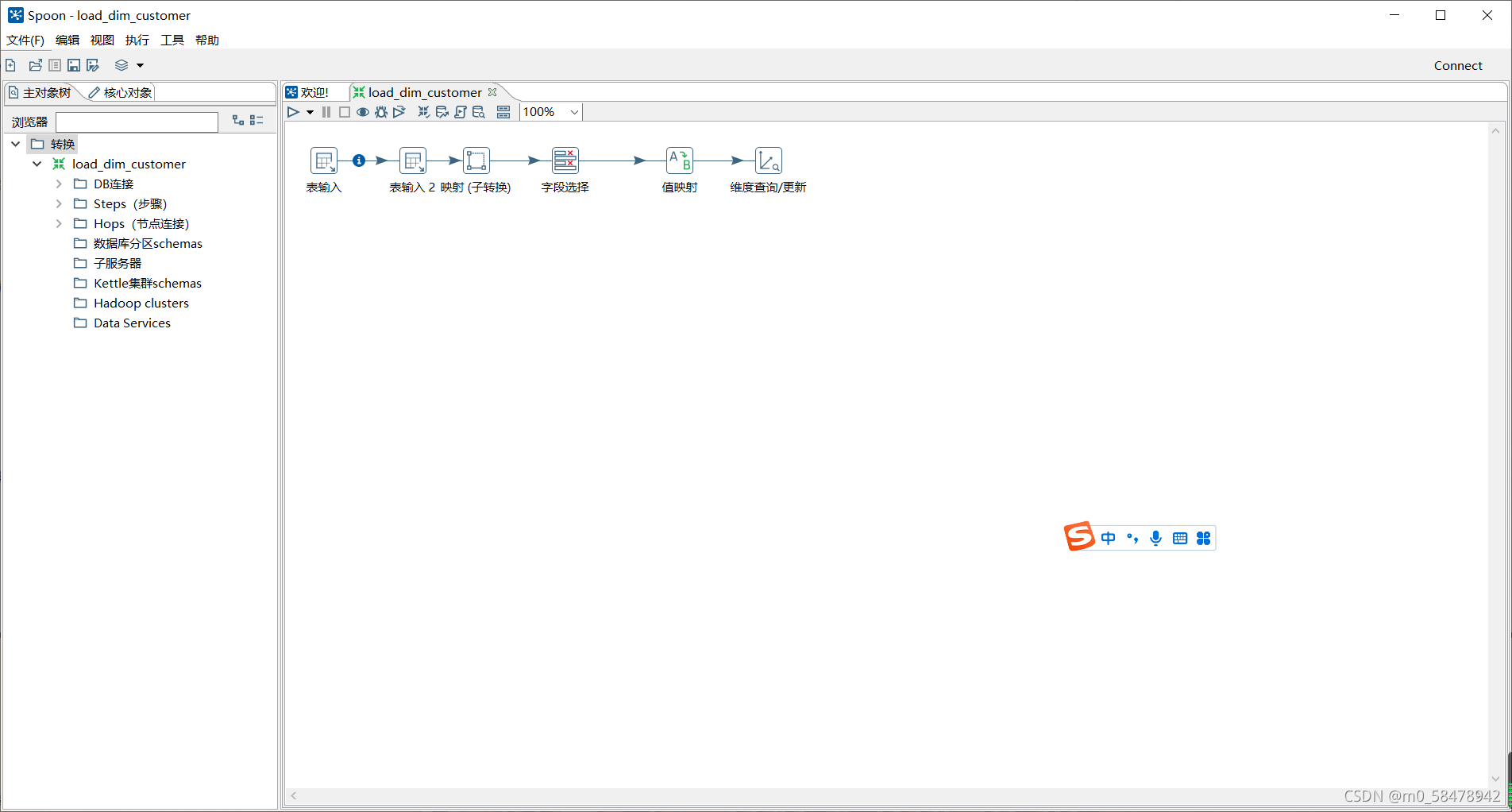Open the repository explorer icon
1512x812 pixels.
(55, 65)
